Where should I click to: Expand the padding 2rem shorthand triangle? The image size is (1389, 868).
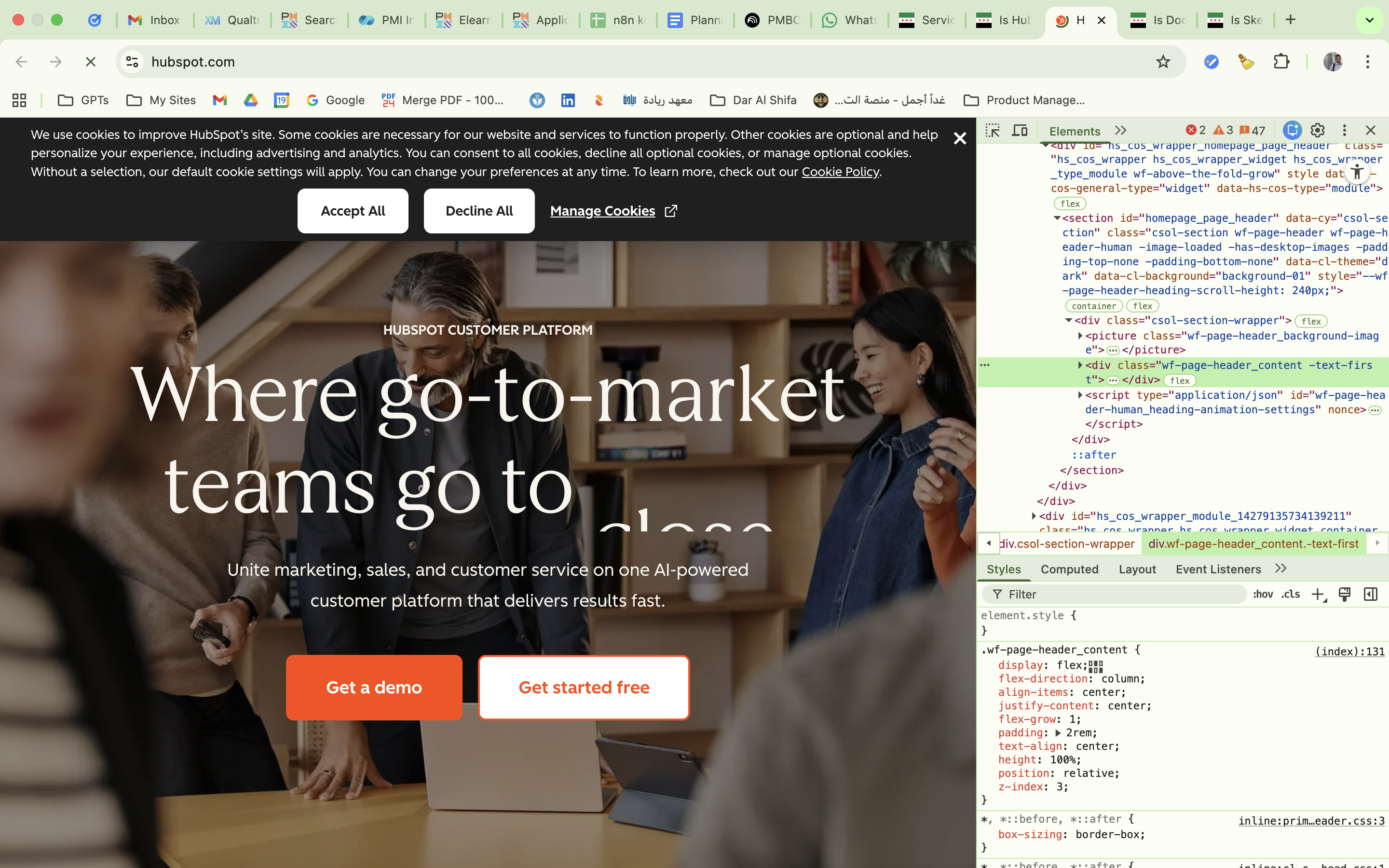click(1058, 733)
